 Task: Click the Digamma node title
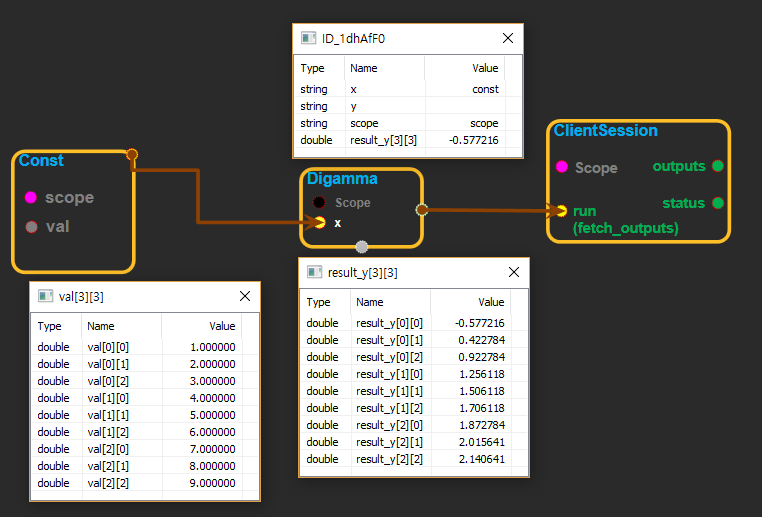[x=341, y=179]
